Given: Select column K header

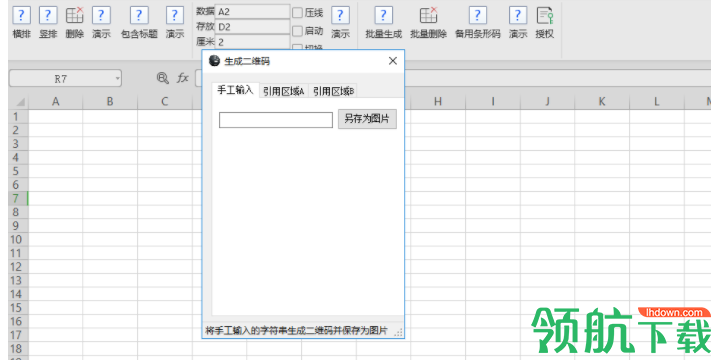Looking at the screenshot, I should pyautogui.click(x=602, y=102).
